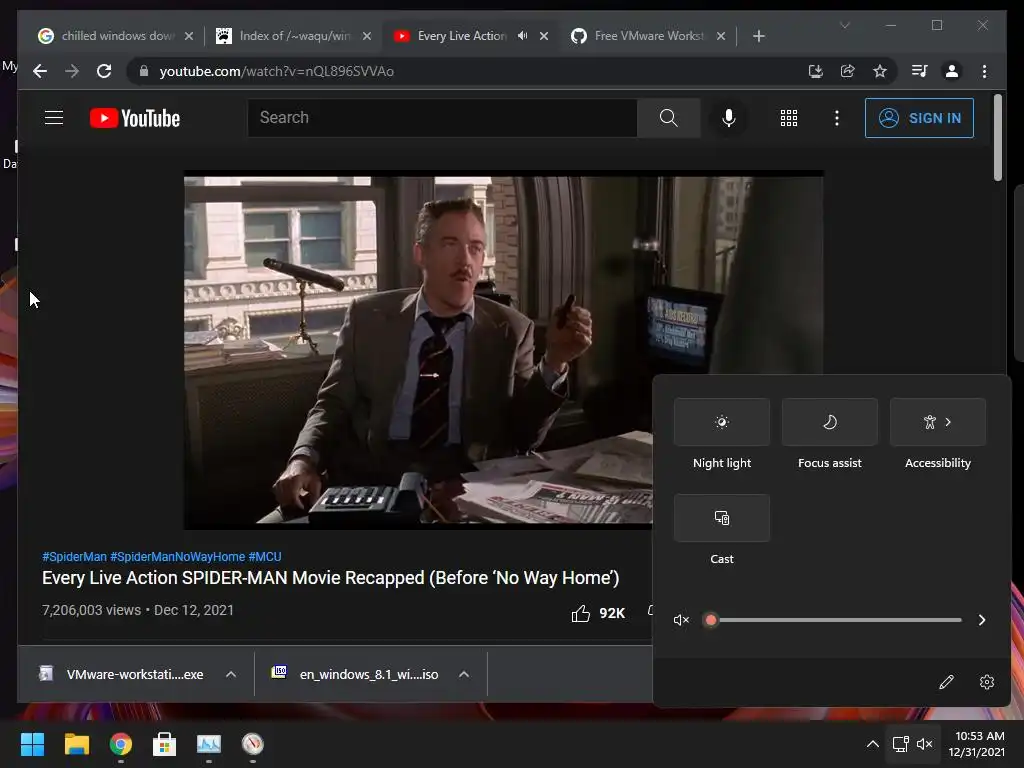This screenshot has height=768, width=1024.
Task: Open the #MCU hashtag link
Action: click(265, 556)
